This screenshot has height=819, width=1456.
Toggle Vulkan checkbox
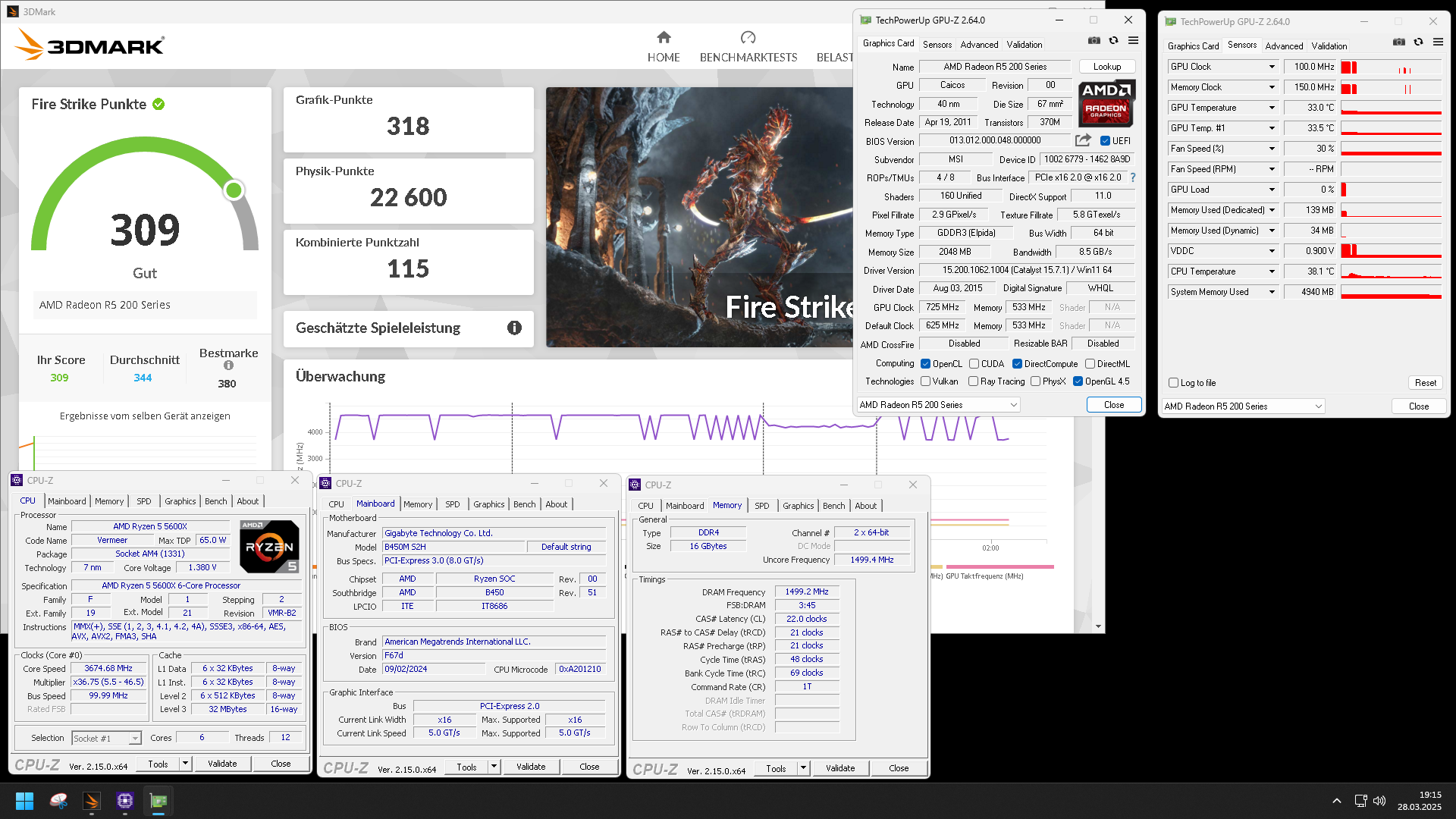pyautogui.click(x=925, y=381)
